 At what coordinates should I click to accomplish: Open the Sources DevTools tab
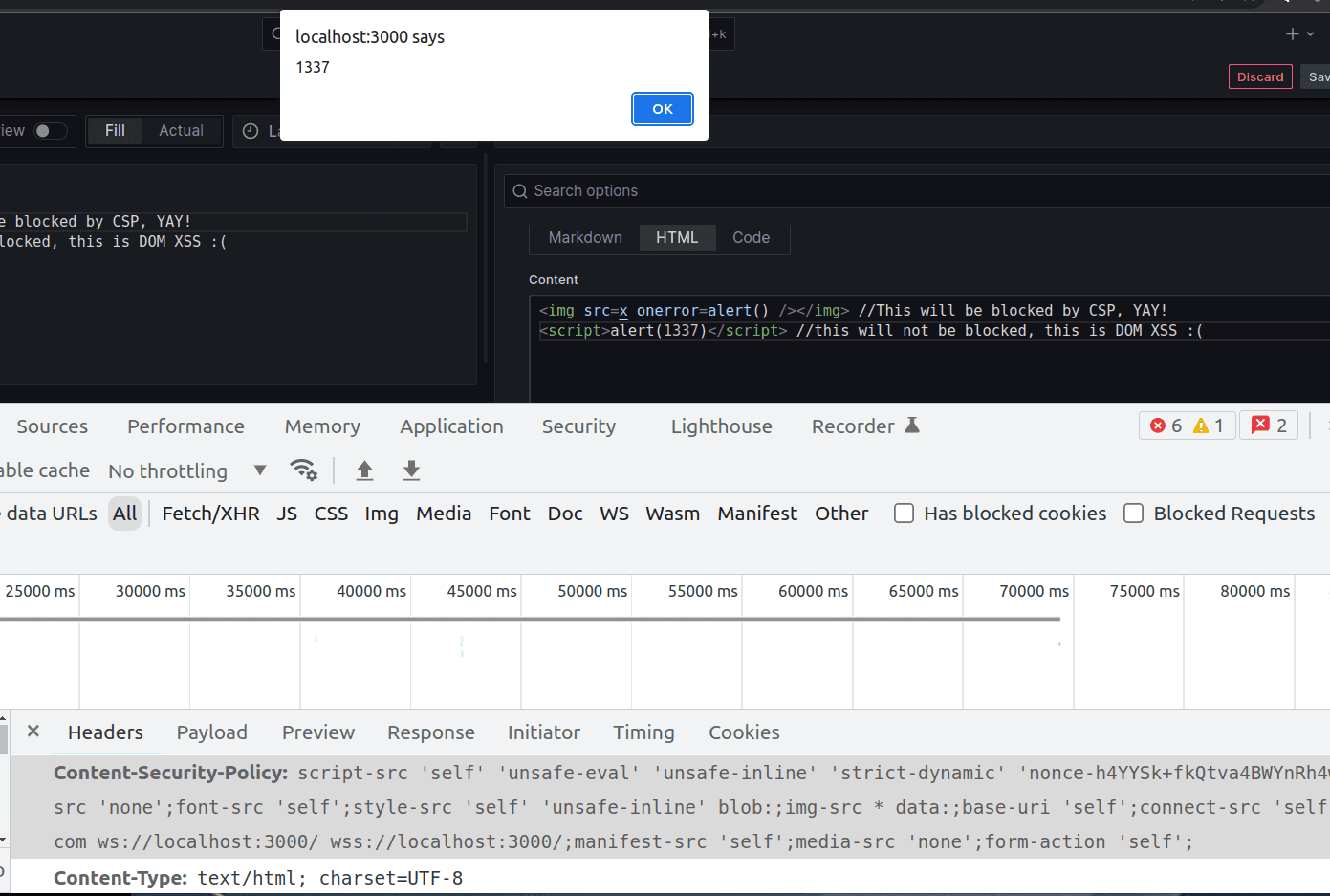coord(52,426)
